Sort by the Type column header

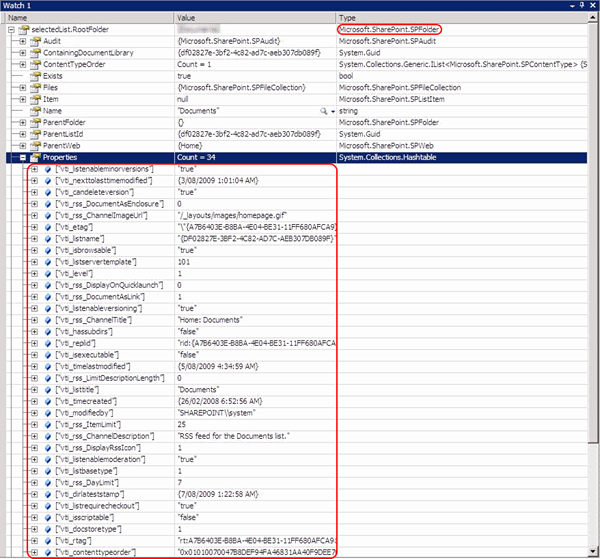pos(462,18)
